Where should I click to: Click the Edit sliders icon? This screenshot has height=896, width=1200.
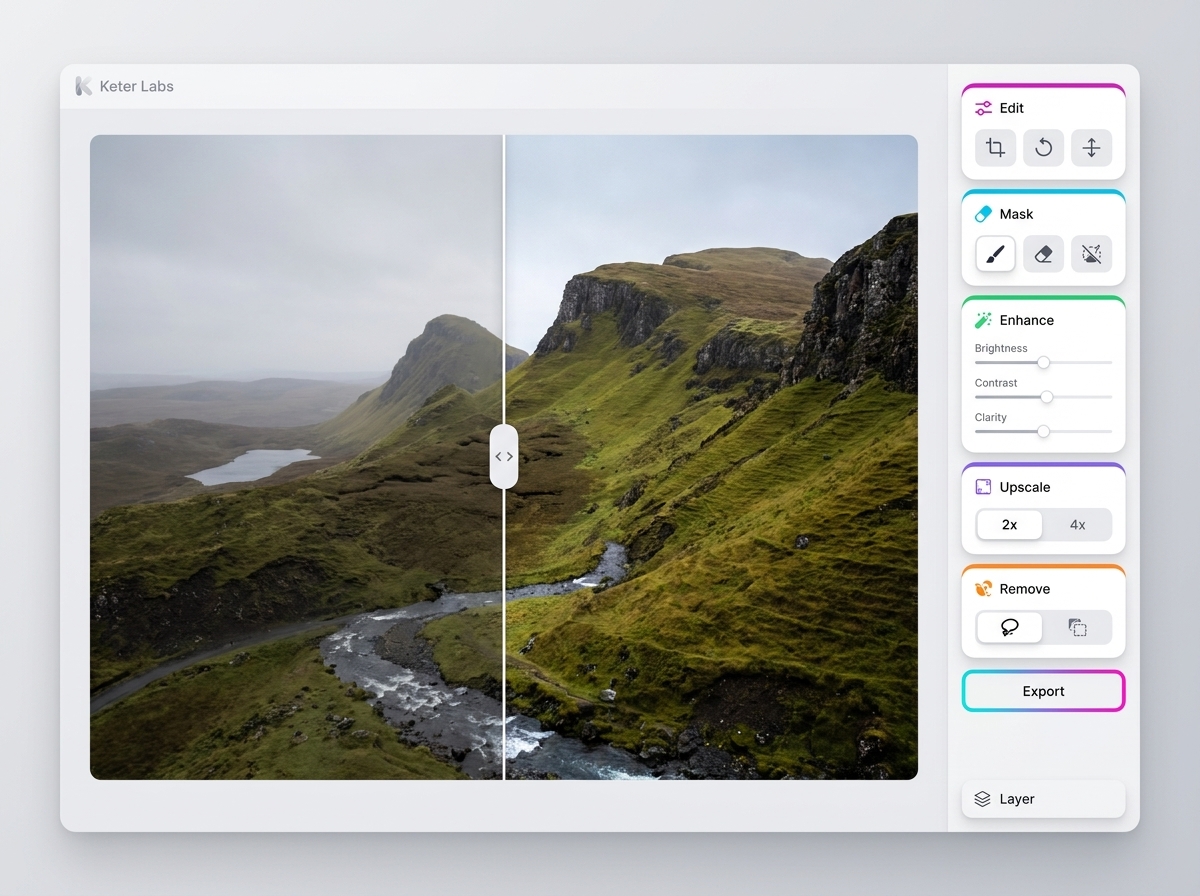(983, 108)
